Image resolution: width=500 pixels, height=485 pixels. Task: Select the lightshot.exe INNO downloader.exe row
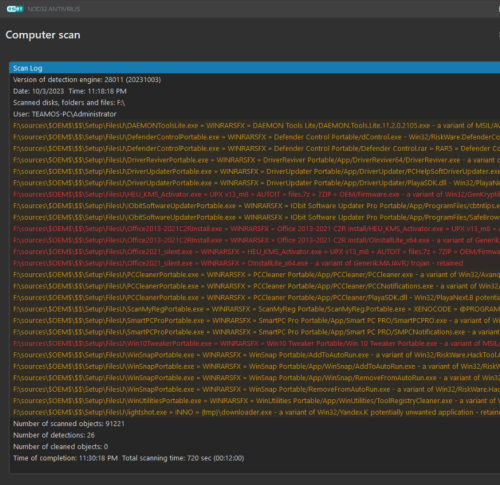255,412
